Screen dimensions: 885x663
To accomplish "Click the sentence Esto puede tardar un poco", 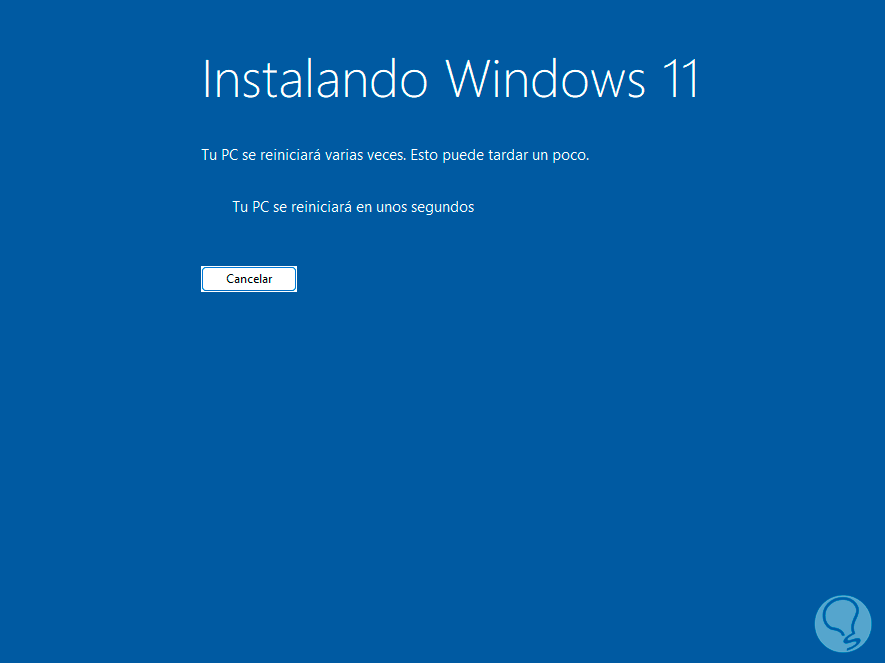I will 500,155.
